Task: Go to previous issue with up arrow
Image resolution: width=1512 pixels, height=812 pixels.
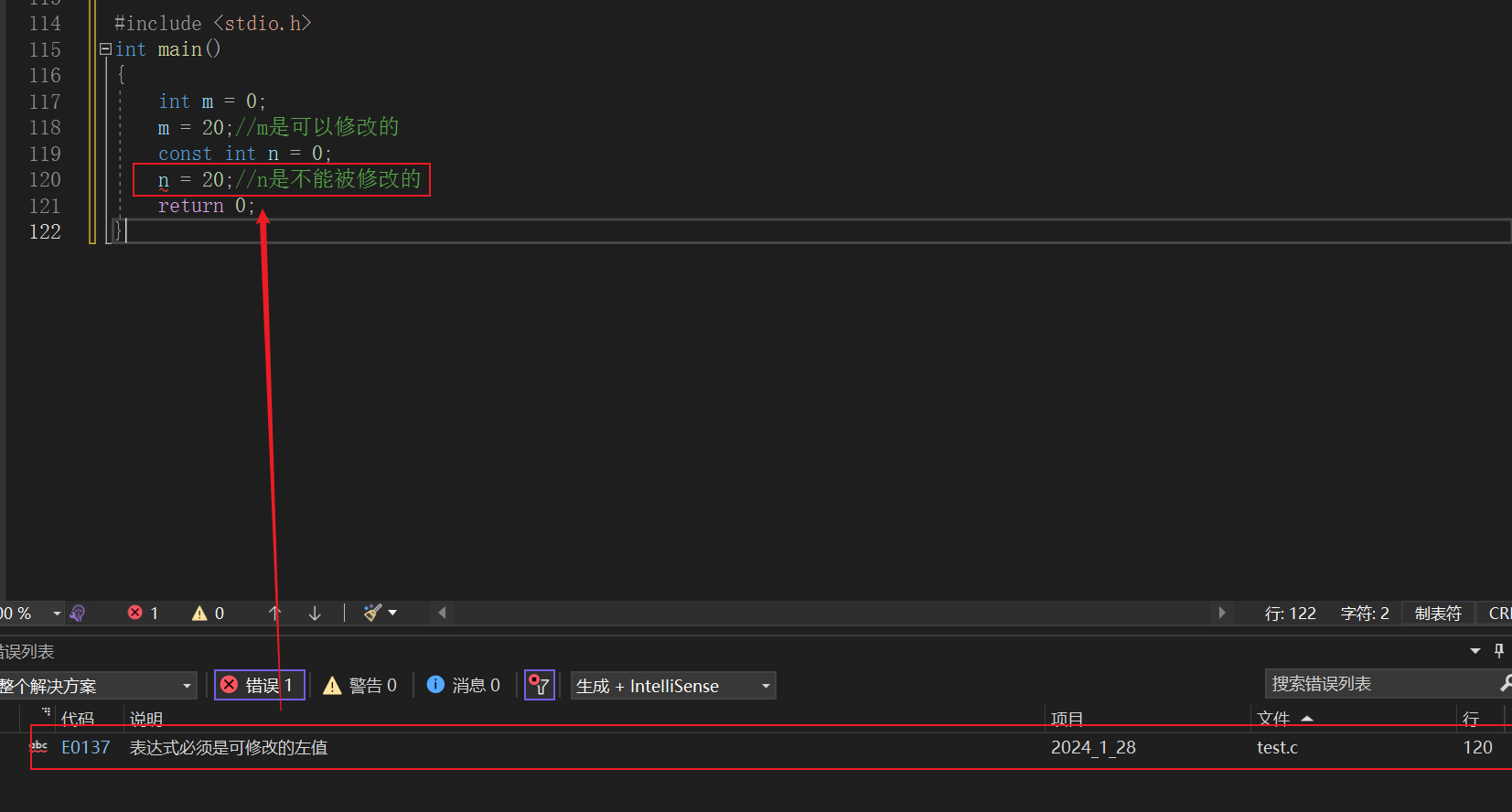Action: pos(274,613)
